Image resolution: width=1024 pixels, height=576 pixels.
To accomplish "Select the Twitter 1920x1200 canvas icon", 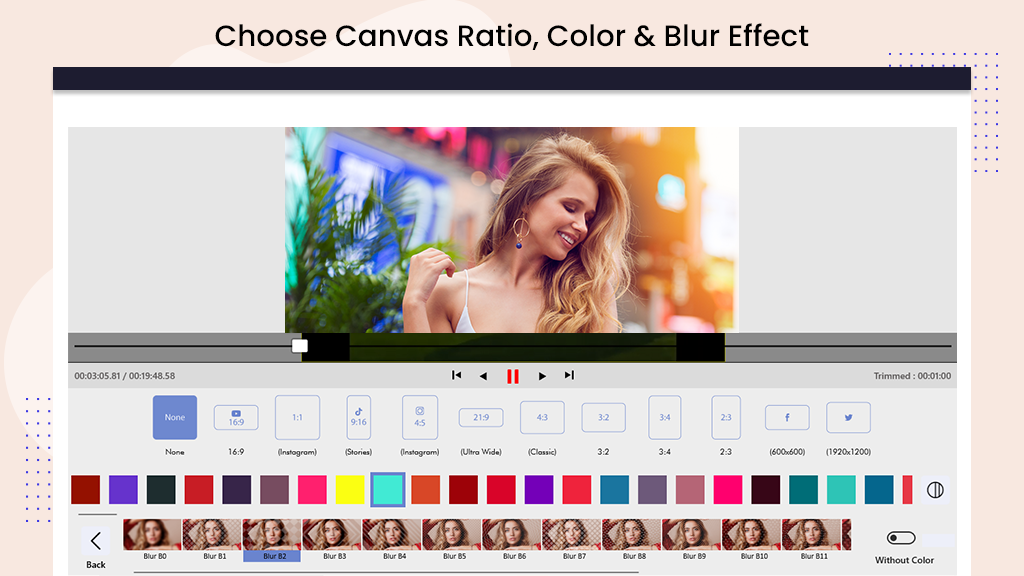I will [x=848, y=417].
